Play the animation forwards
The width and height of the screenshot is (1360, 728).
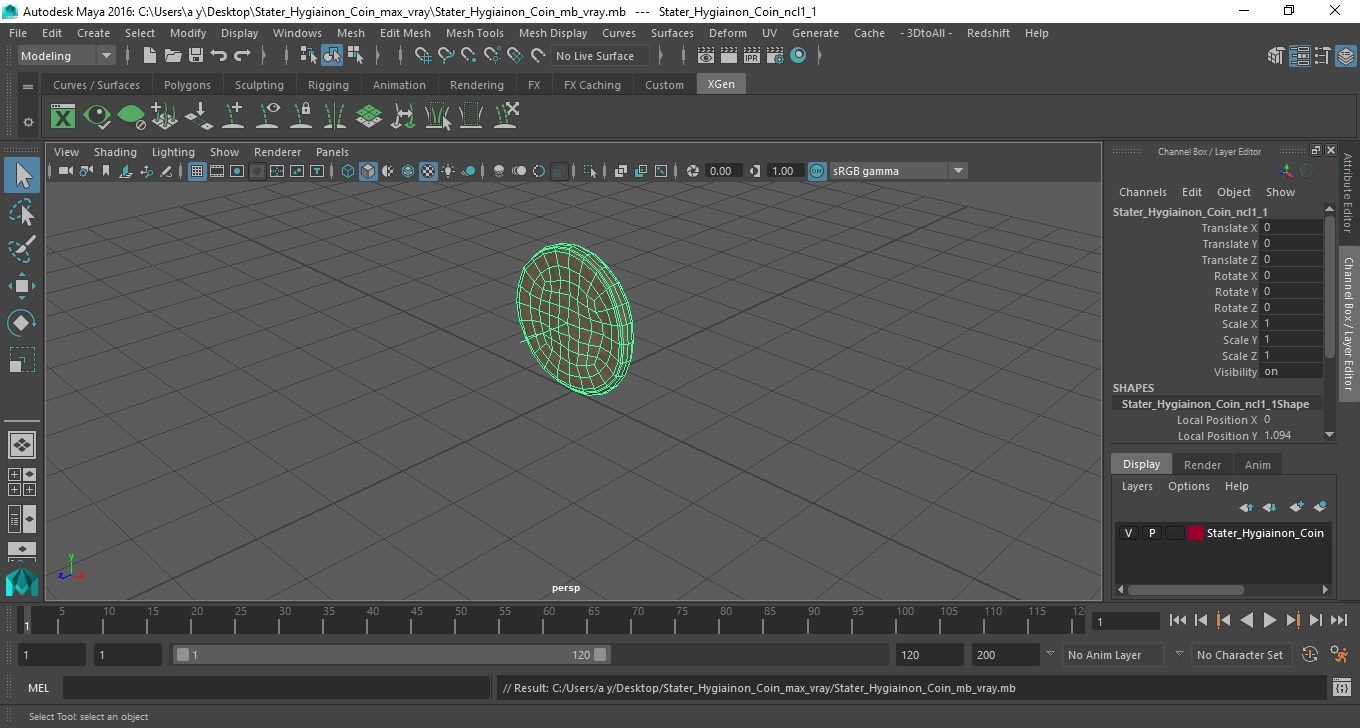pos(1269,620)
